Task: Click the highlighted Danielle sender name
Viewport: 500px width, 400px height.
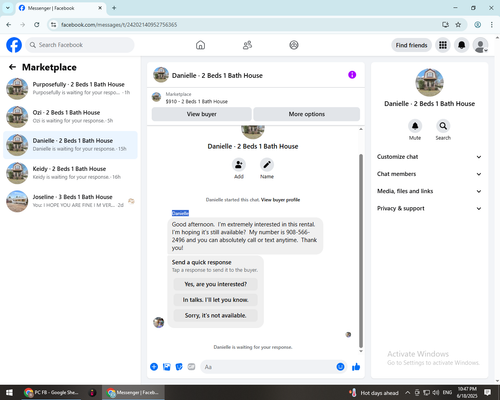Action: click(x=180, y=213)
